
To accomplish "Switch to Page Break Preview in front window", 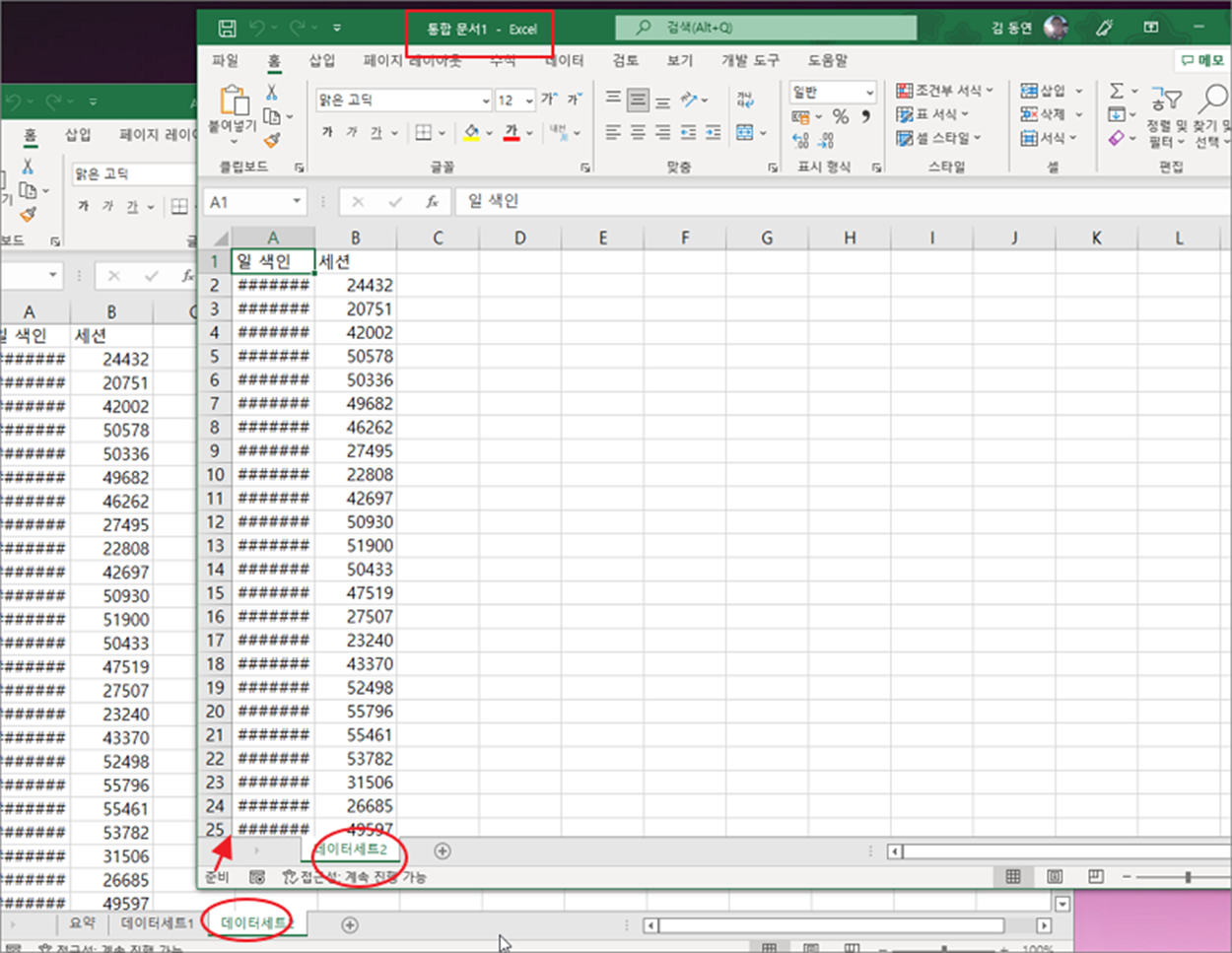I will tap(1096, 876).
